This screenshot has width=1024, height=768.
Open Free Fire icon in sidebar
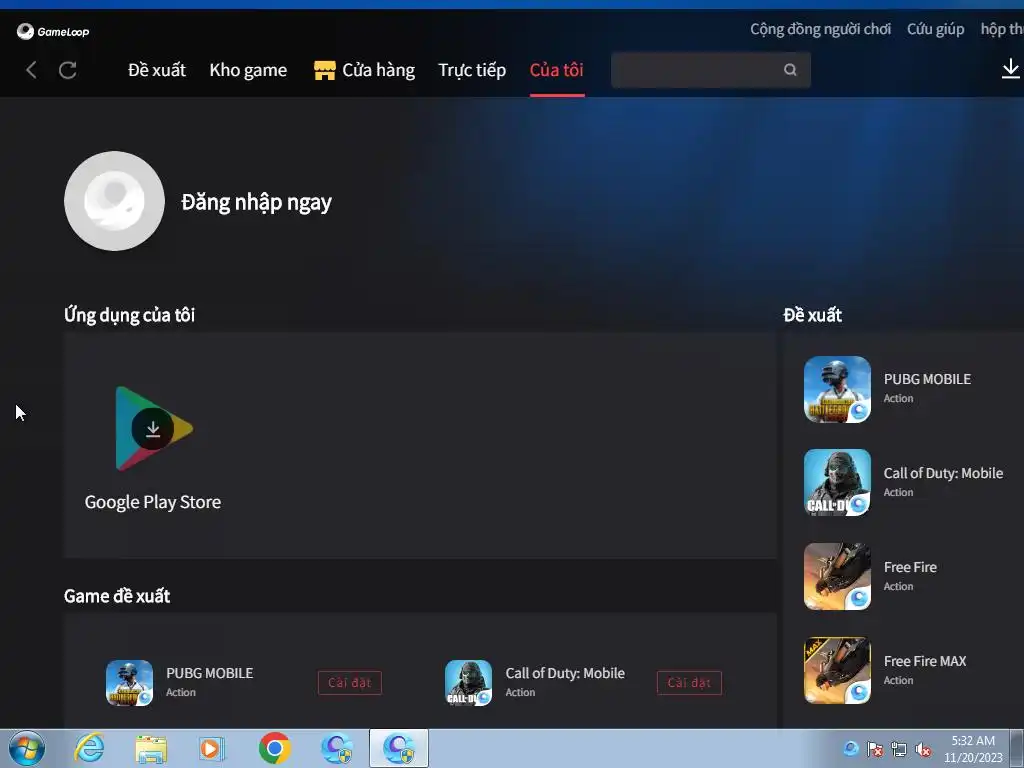pyautogui.click(x=837, y=576)
